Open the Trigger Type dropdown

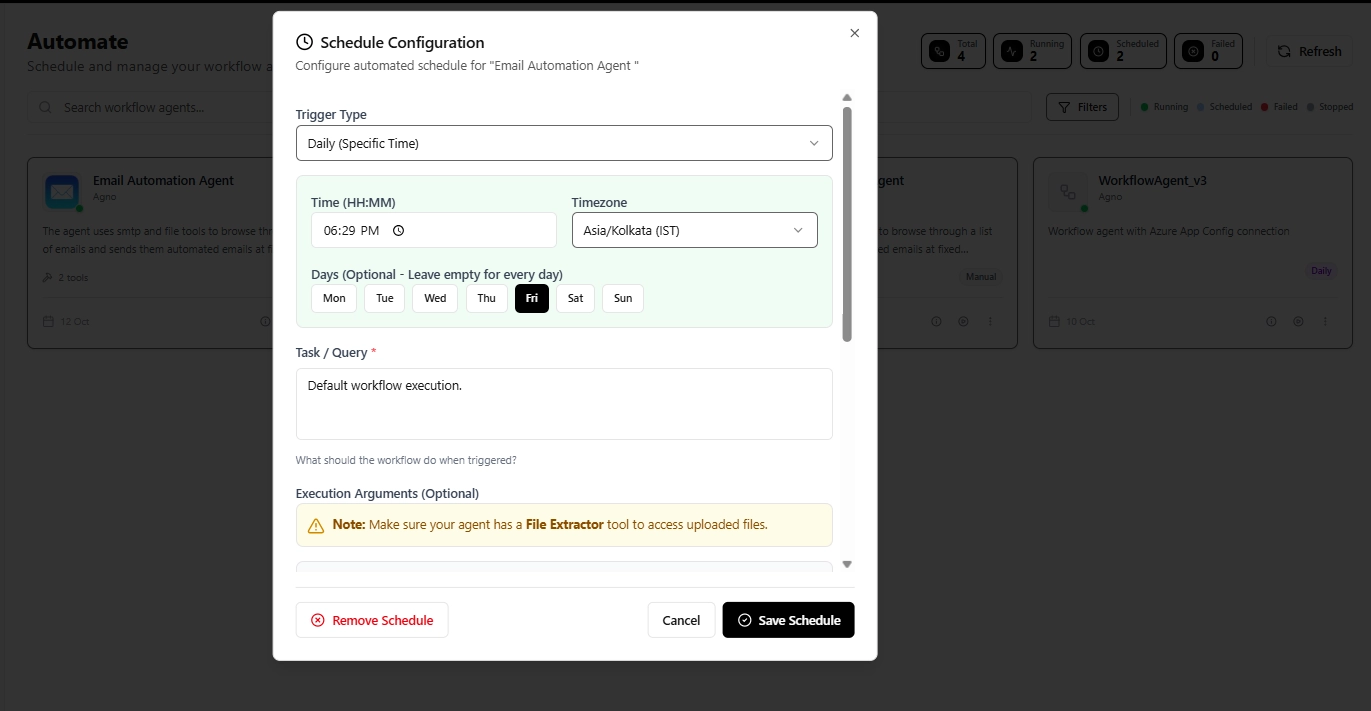[564, 143]
